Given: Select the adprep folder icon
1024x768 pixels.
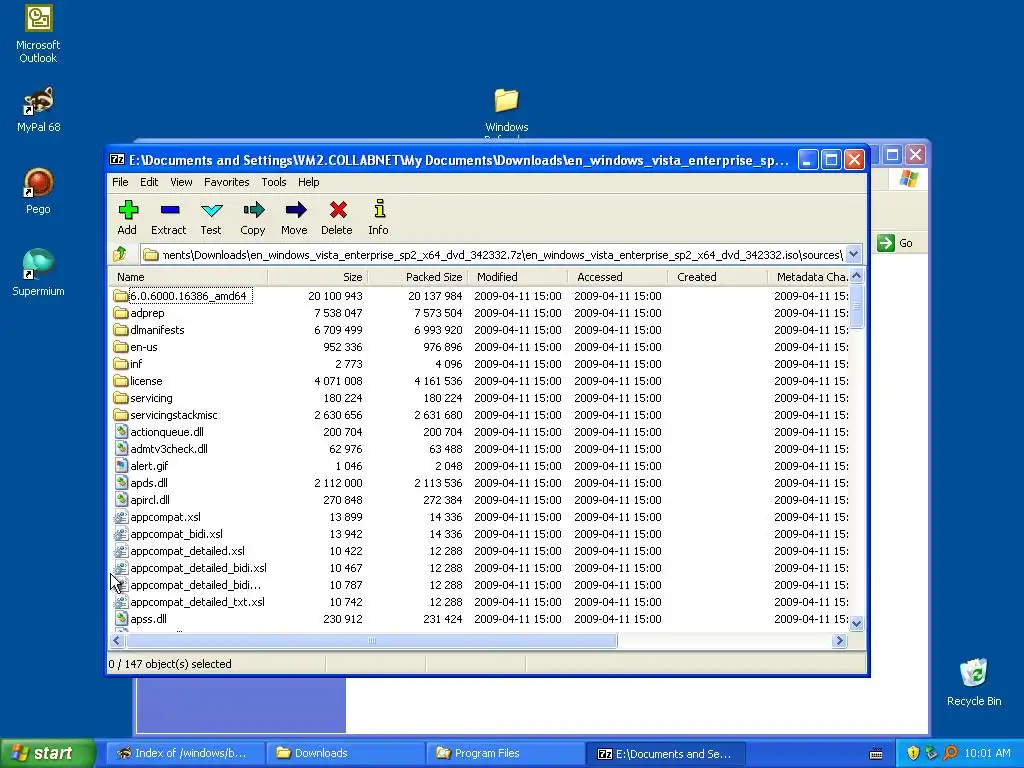Looking at the screenshot, I should pos(120,313).
